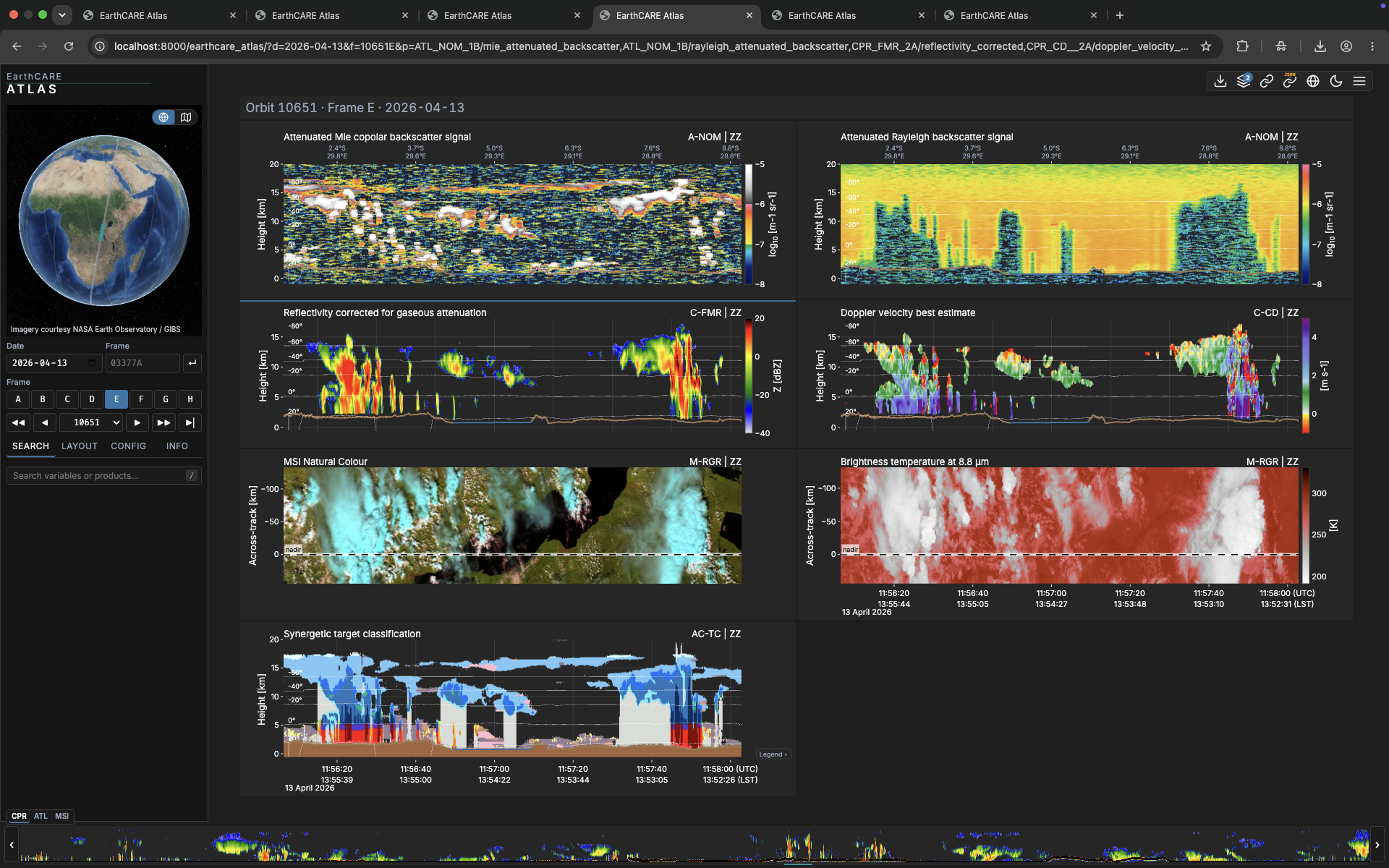Screen dimensions: 1389x868
Task: Click the Search variables or products field
Action: [x=104, y=475]
